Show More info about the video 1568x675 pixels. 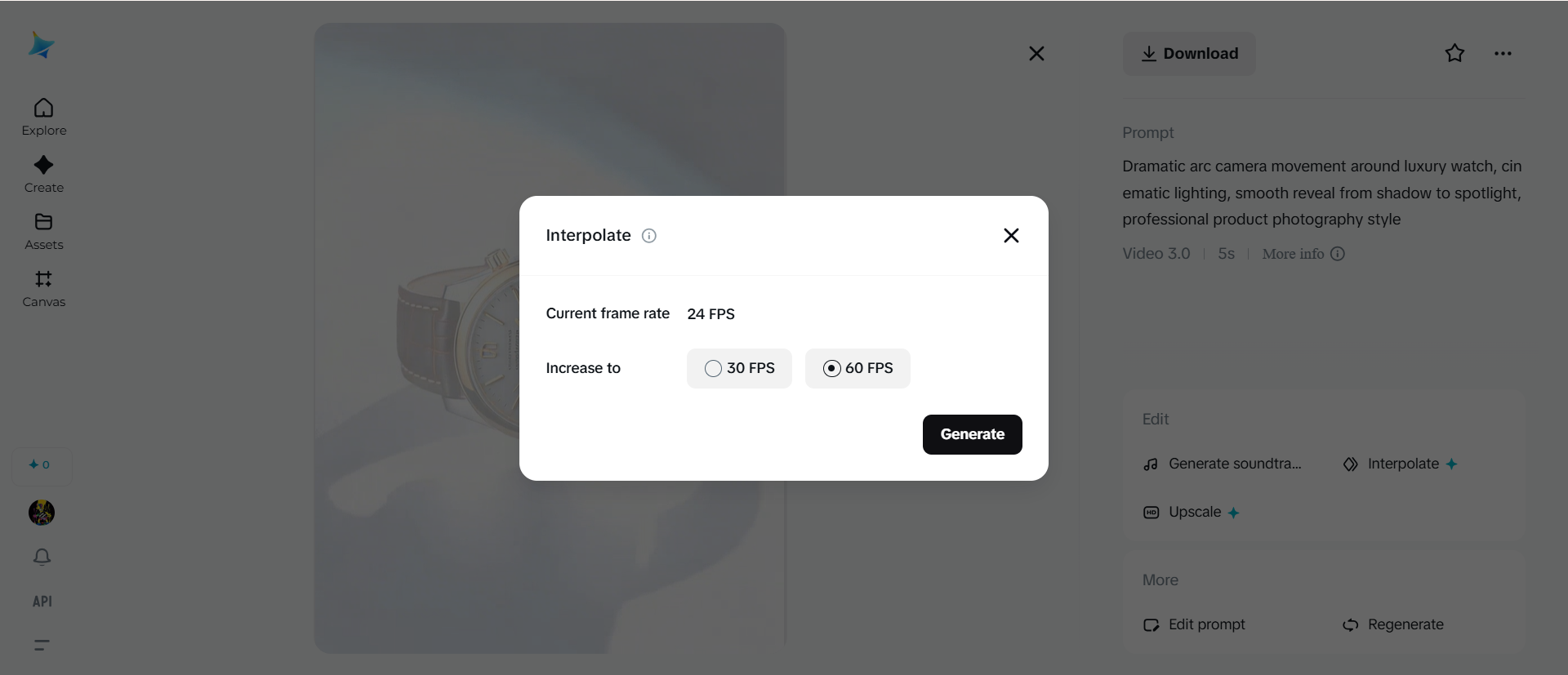(1303, 254)
